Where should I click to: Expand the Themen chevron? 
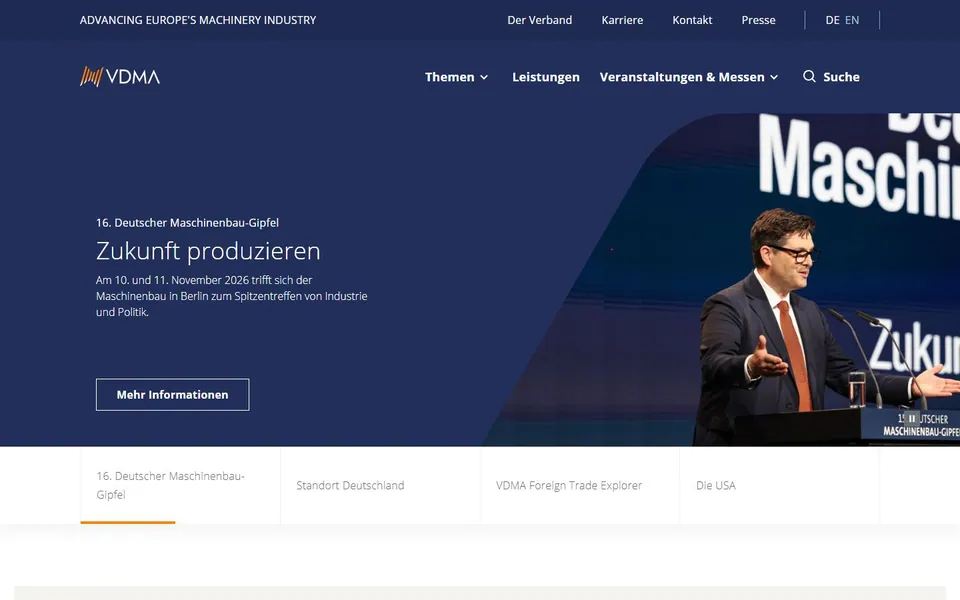point(484,77)
